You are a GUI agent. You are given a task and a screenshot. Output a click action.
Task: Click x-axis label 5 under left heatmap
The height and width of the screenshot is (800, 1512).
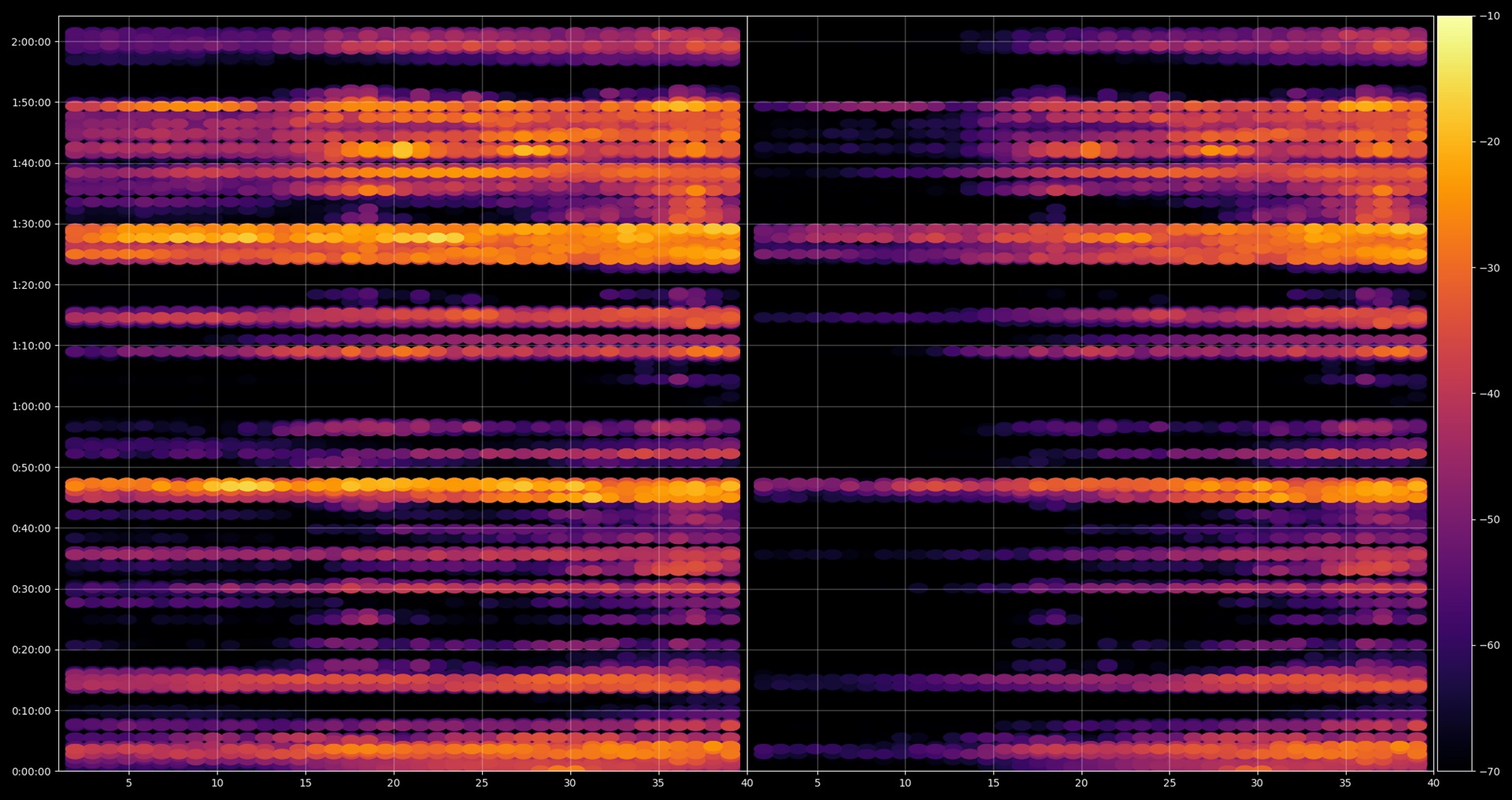click(129, 783)
